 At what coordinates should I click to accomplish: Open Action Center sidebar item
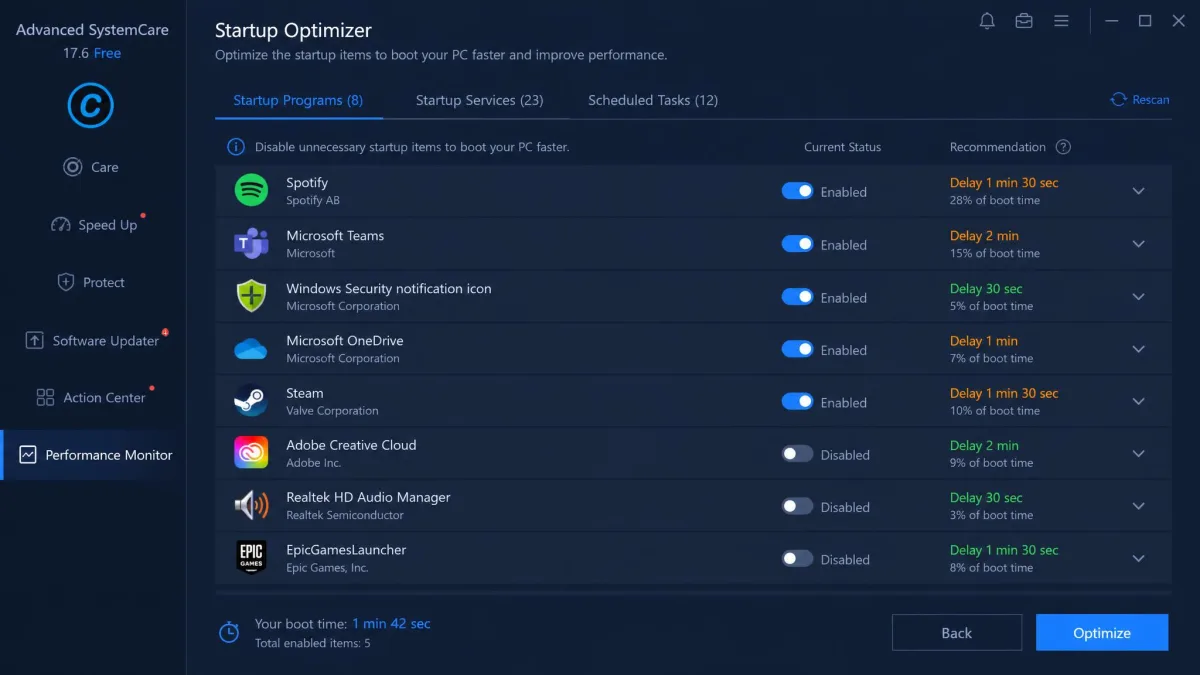(x=104, y=397)
